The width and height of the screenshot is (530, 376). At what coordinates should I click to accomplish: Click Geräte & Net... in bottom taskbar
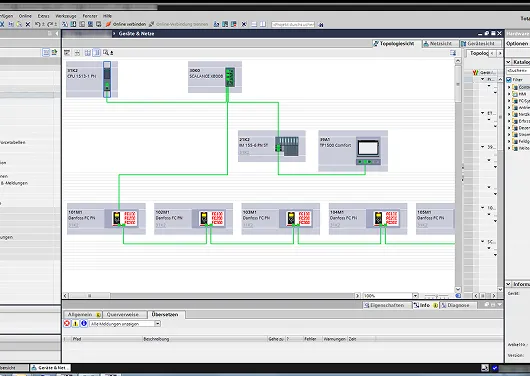tap(50, 368)
